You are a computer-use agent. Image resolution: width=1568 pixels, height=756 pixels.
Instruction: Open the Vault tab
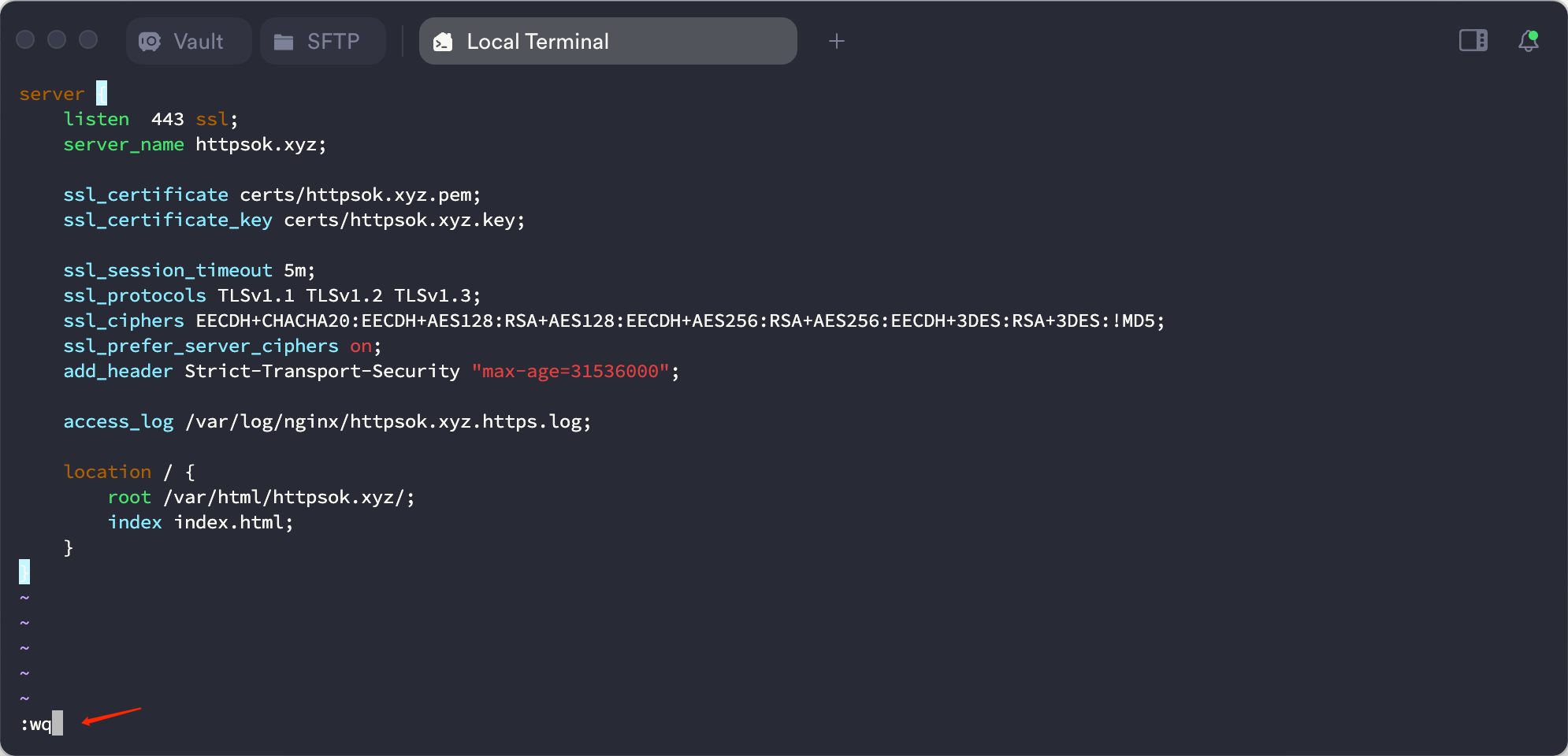click(x=188, y=41)
